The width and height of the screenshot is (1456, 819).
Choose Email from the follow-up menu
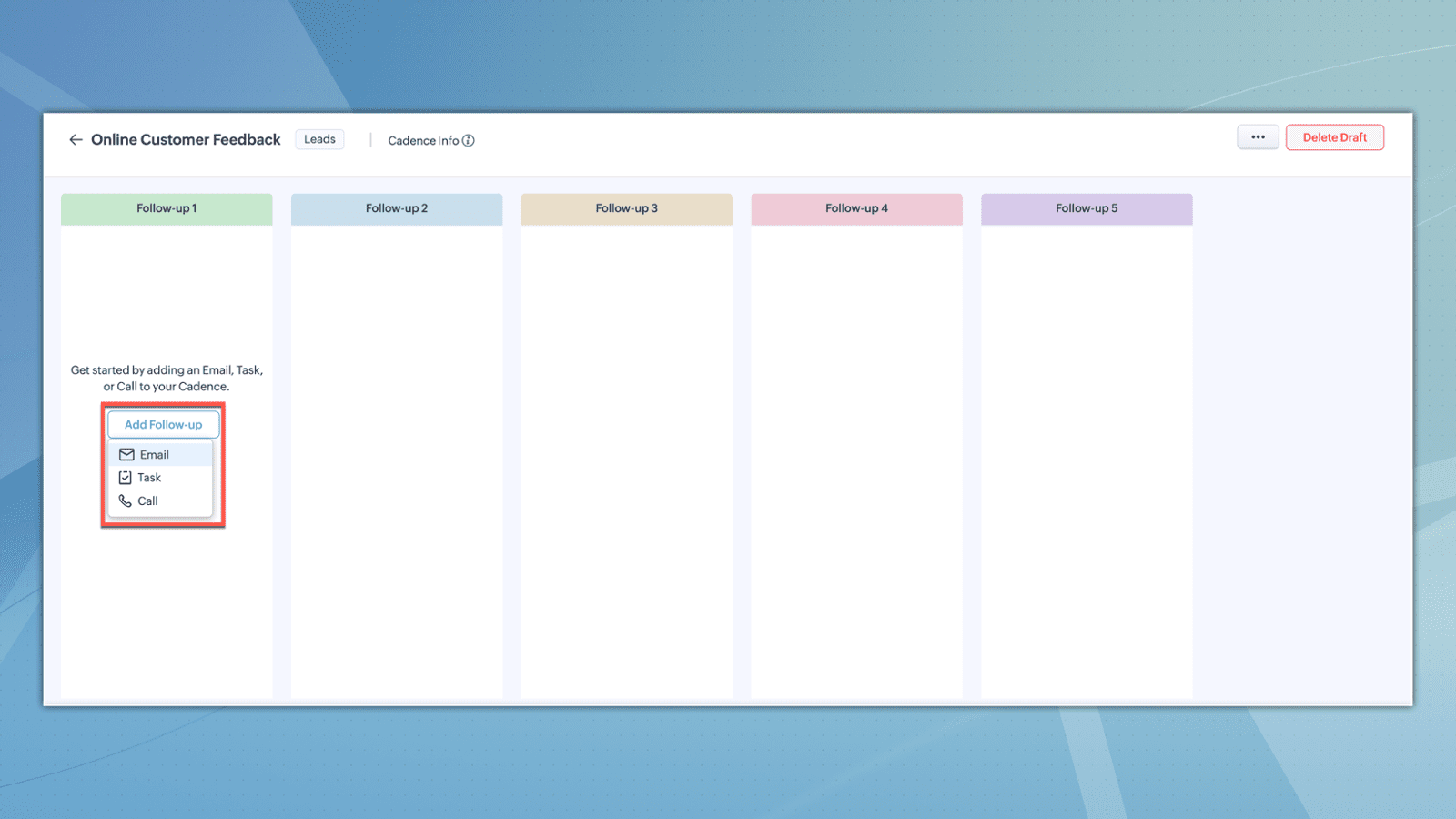pyautogui.click(x=155, y=454)
